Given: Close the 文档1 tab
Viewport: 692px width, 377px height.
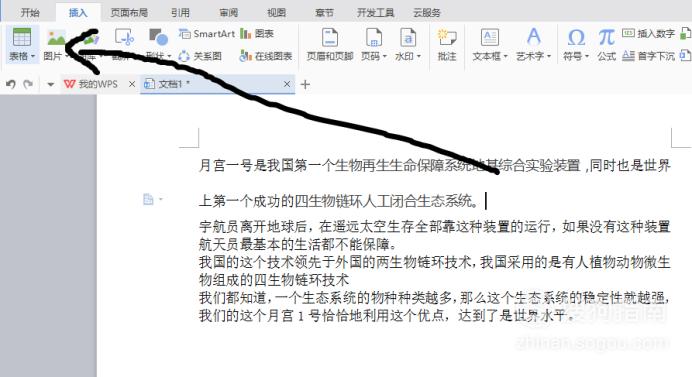Looking at the screenshot, I should (x=287, y=84).
